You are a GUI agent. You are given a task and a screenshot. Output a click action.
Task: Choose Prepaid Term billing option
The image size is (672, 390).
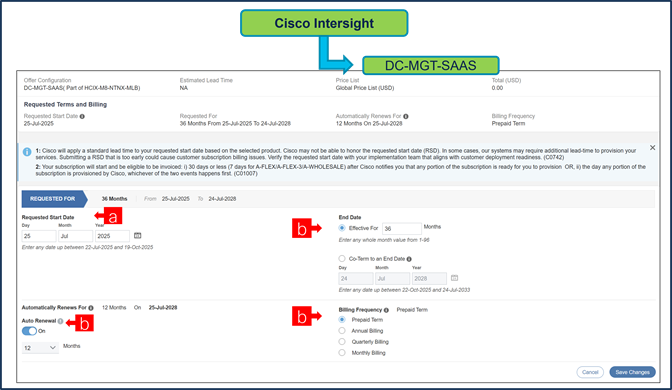click(x=342, y=320)
